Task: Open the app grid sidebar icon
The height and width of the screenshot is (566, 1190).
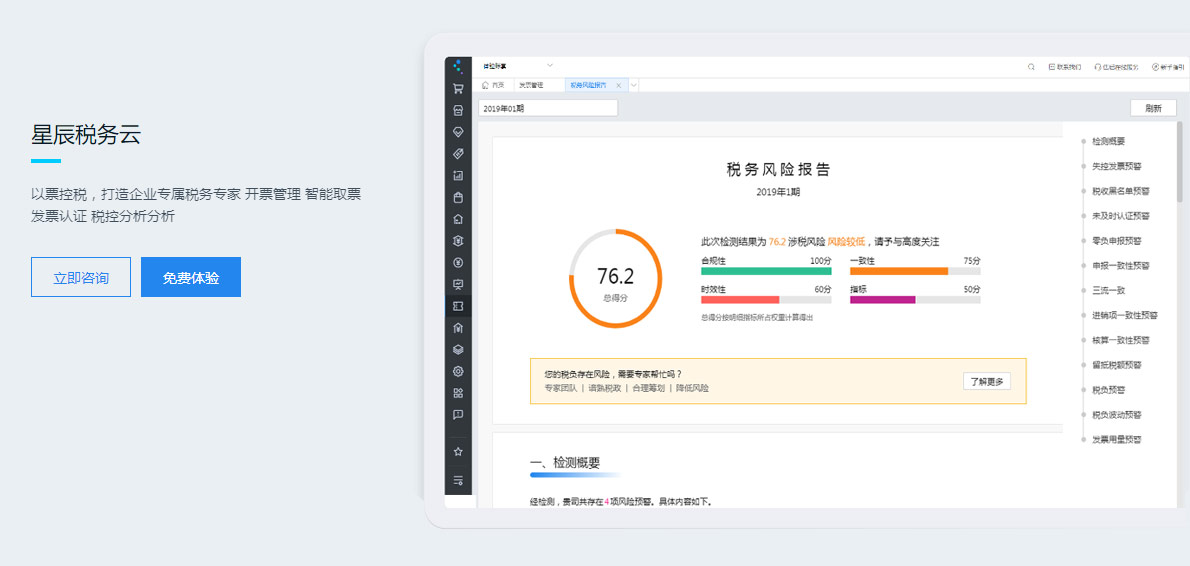Action: click(x=458, y=393)
